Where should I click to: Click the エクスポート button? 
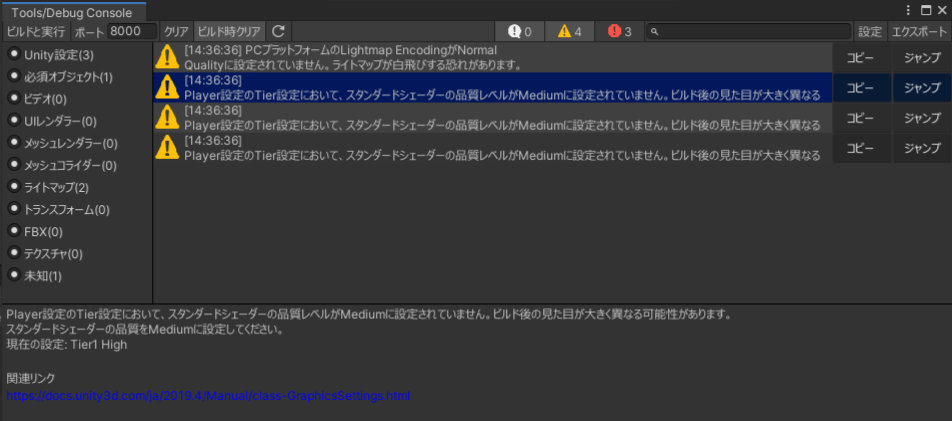[919, 32]
